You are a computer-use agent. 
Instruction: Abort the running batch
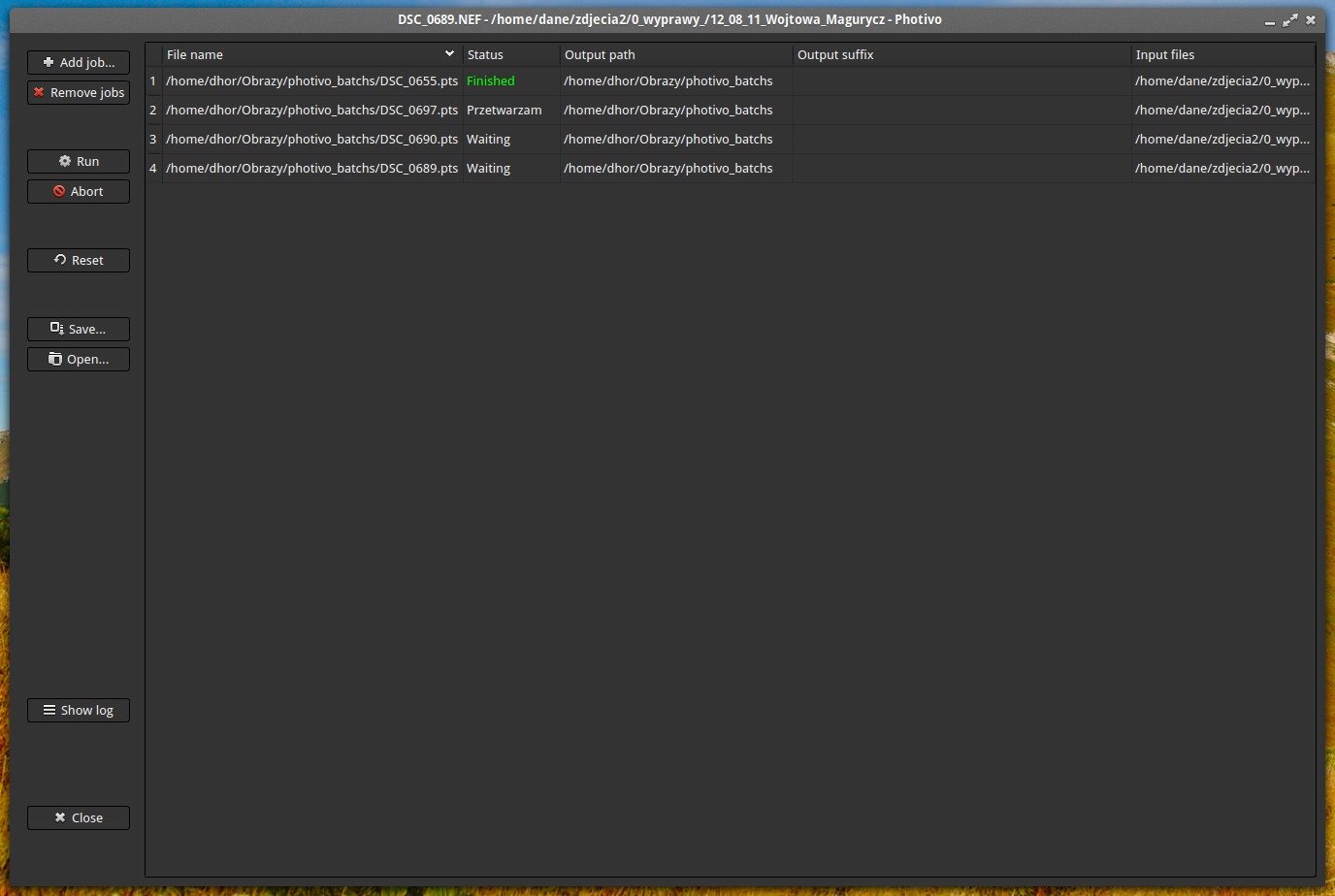tap(79, 191)
